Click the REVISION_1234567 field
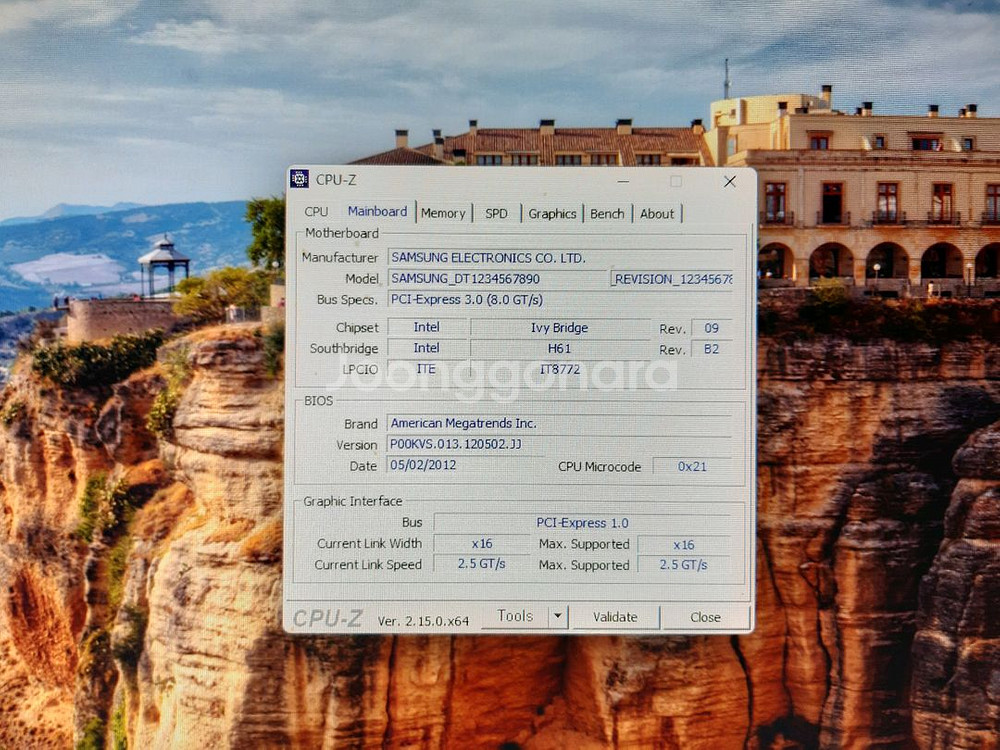Image resolution: width=1000 pixels, height=750 pixels. tap(672, 279)
